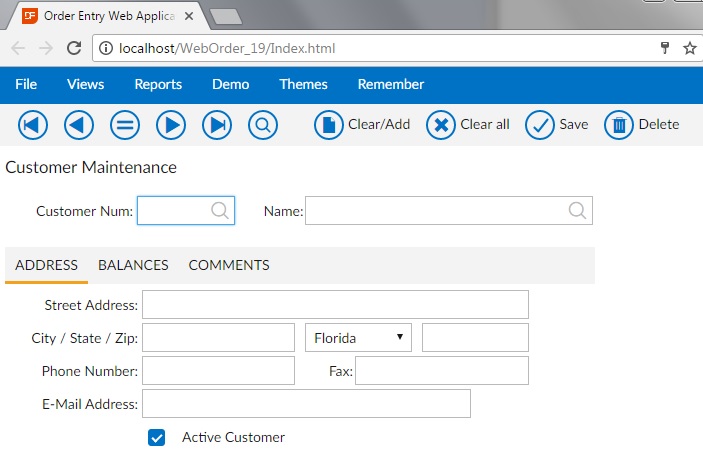The image size is (703, 453).
Task: Click into the E-Mail Address field
Action: point(307,404)
